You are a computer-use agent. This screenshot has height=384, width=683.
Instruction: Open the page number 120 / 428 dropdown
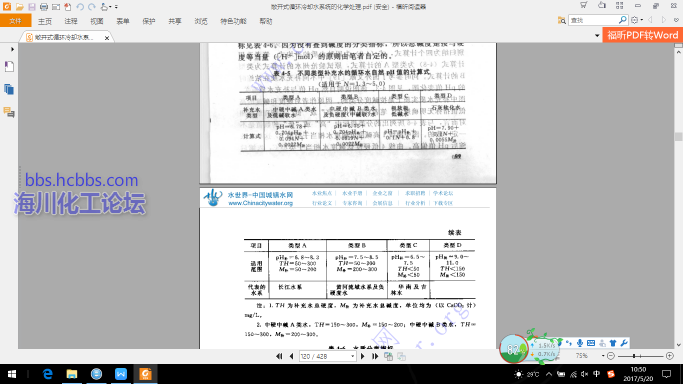(352, 357)
